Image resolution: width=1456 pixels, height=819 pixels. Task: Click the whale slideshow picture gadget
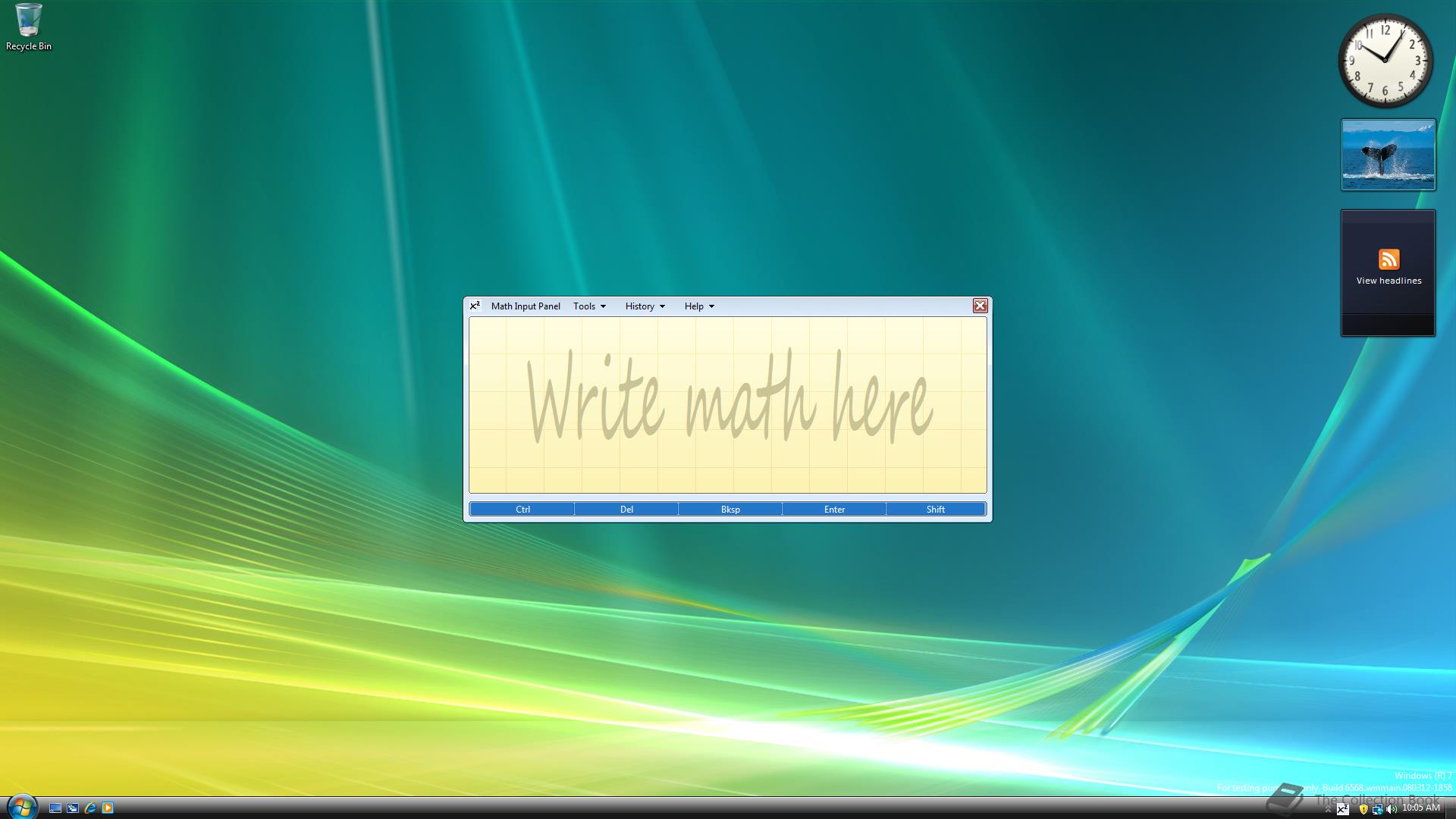(1388, 155)
